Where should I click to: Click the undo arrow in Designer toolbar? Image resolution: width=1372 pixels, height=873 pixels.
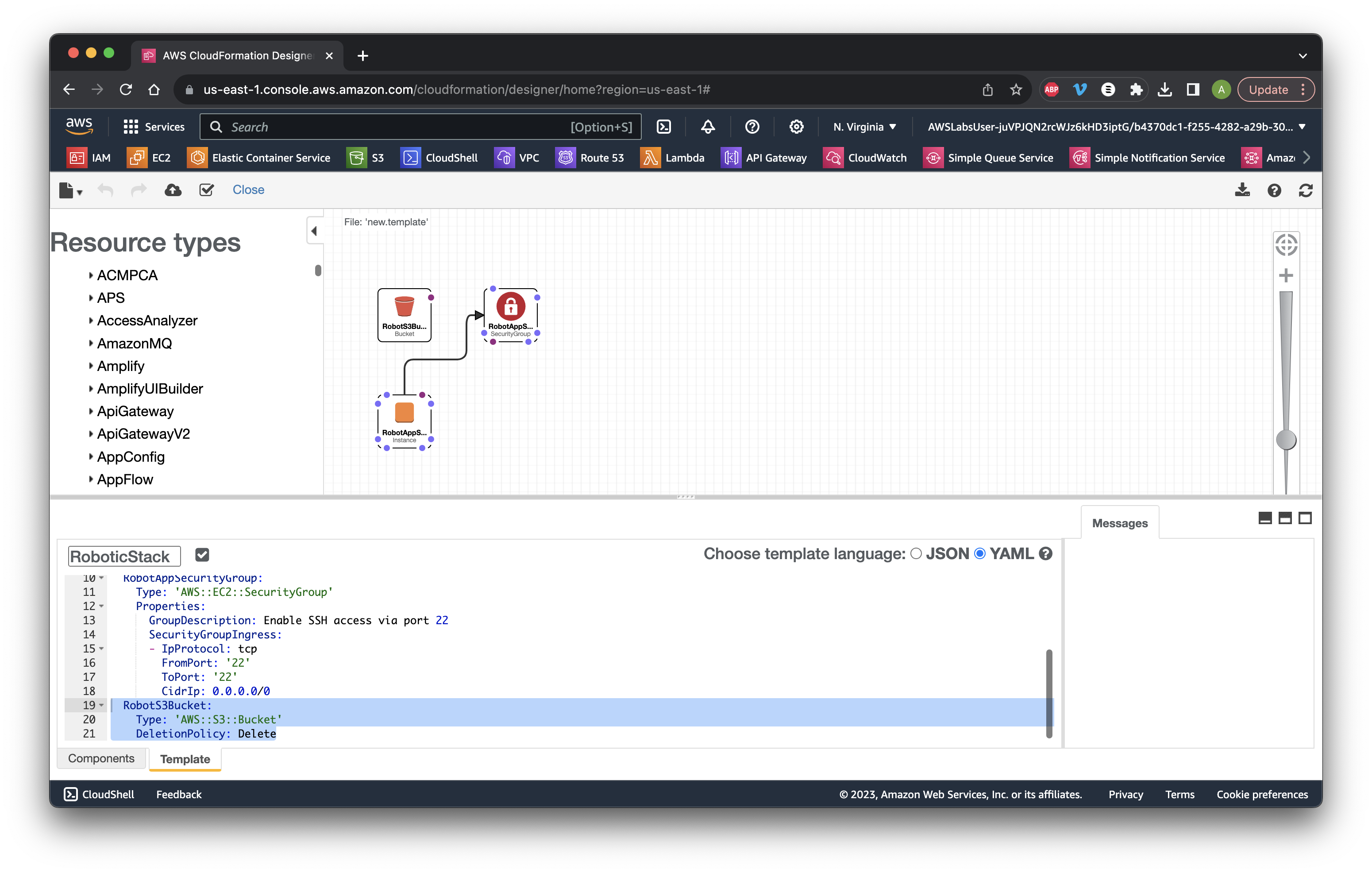(x=105, y=190)
